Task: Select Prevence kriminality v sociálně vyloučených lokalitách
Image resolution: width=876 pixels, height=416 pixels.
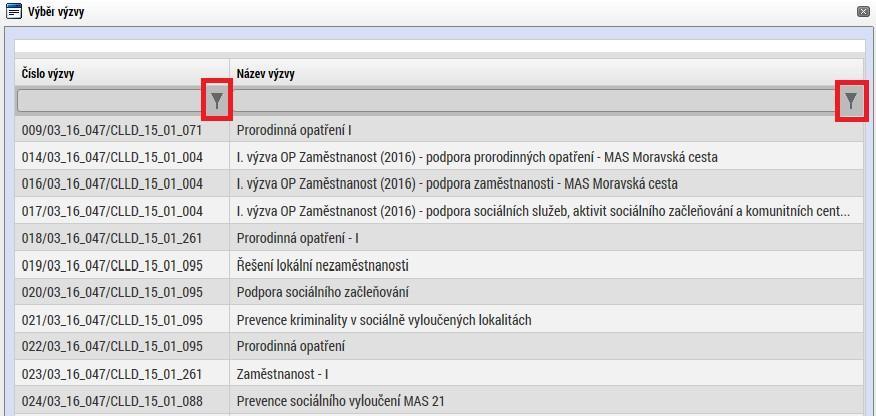Action: click(x=440, y=319)
